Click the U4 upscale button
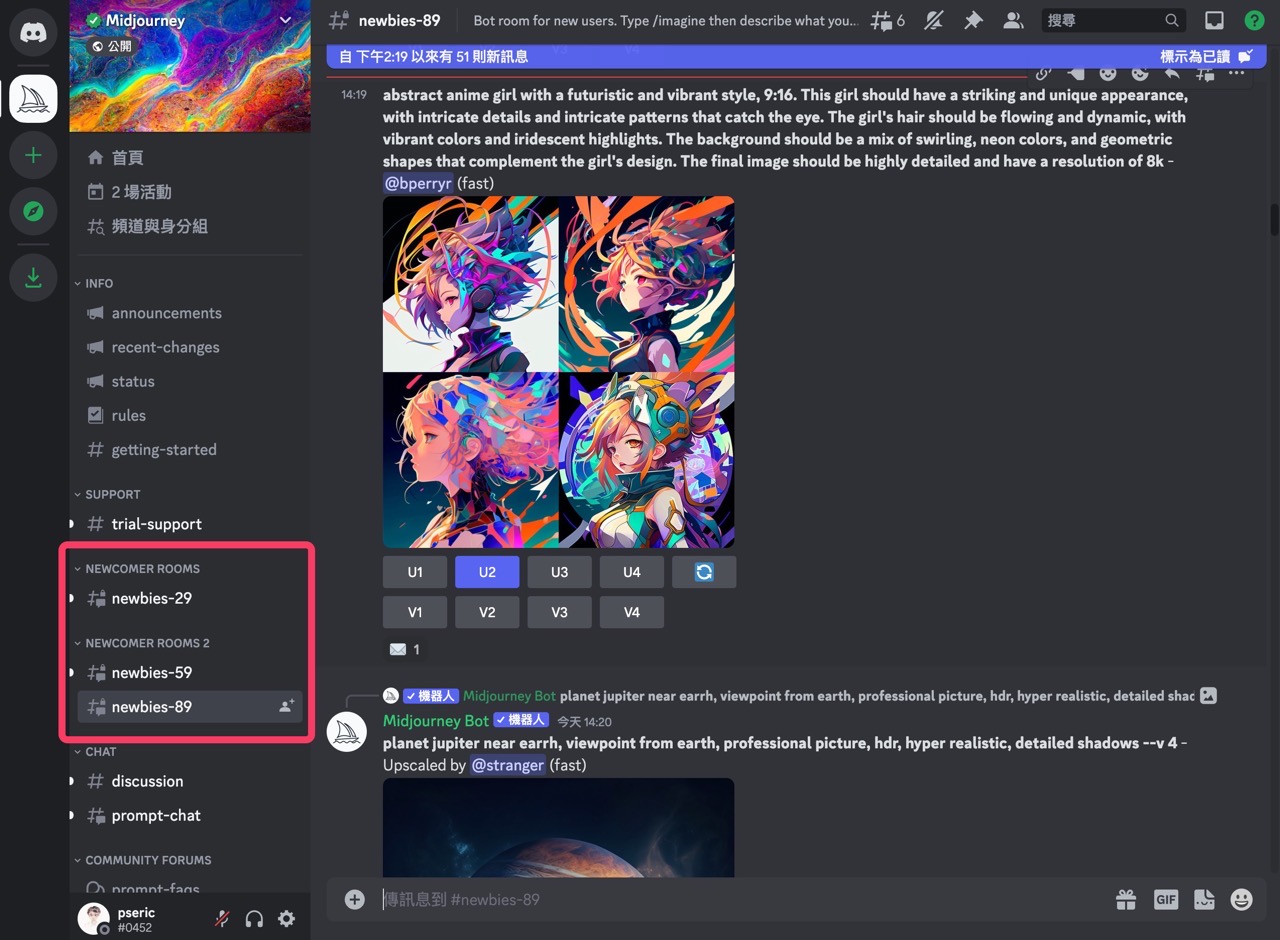1280x940 pixels. 632,572
